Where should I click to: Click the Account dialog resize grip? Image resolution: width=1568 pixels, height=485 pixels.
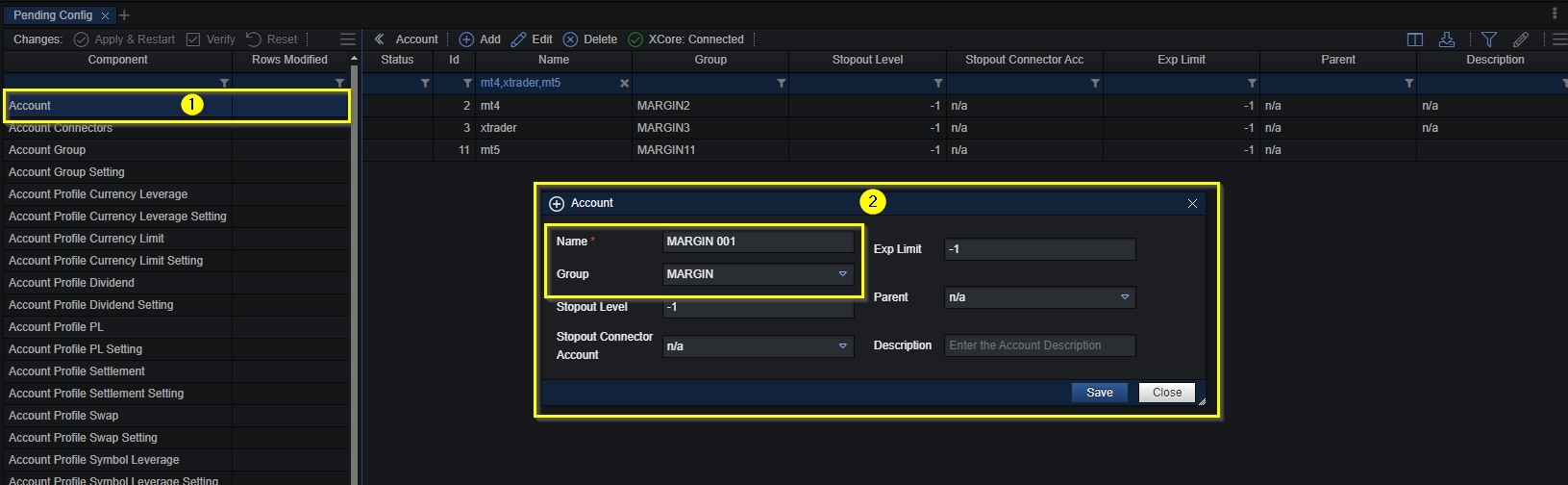[1201, 401]
